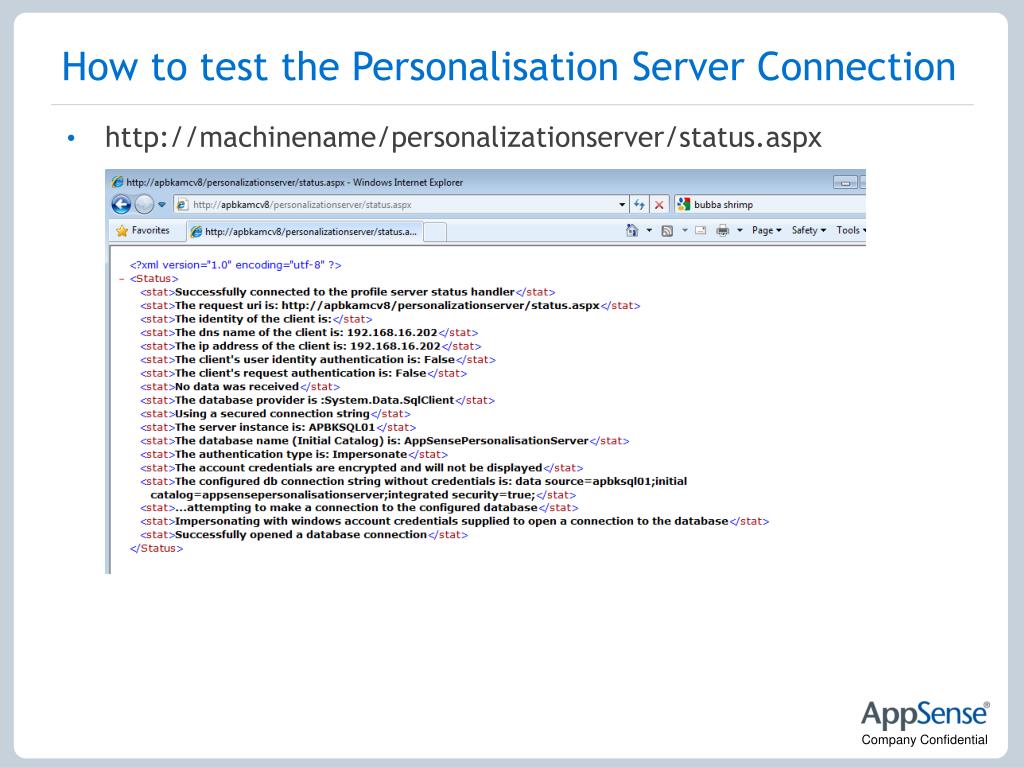Click 'account credentials are encrypted' line

tap(361, 468)
